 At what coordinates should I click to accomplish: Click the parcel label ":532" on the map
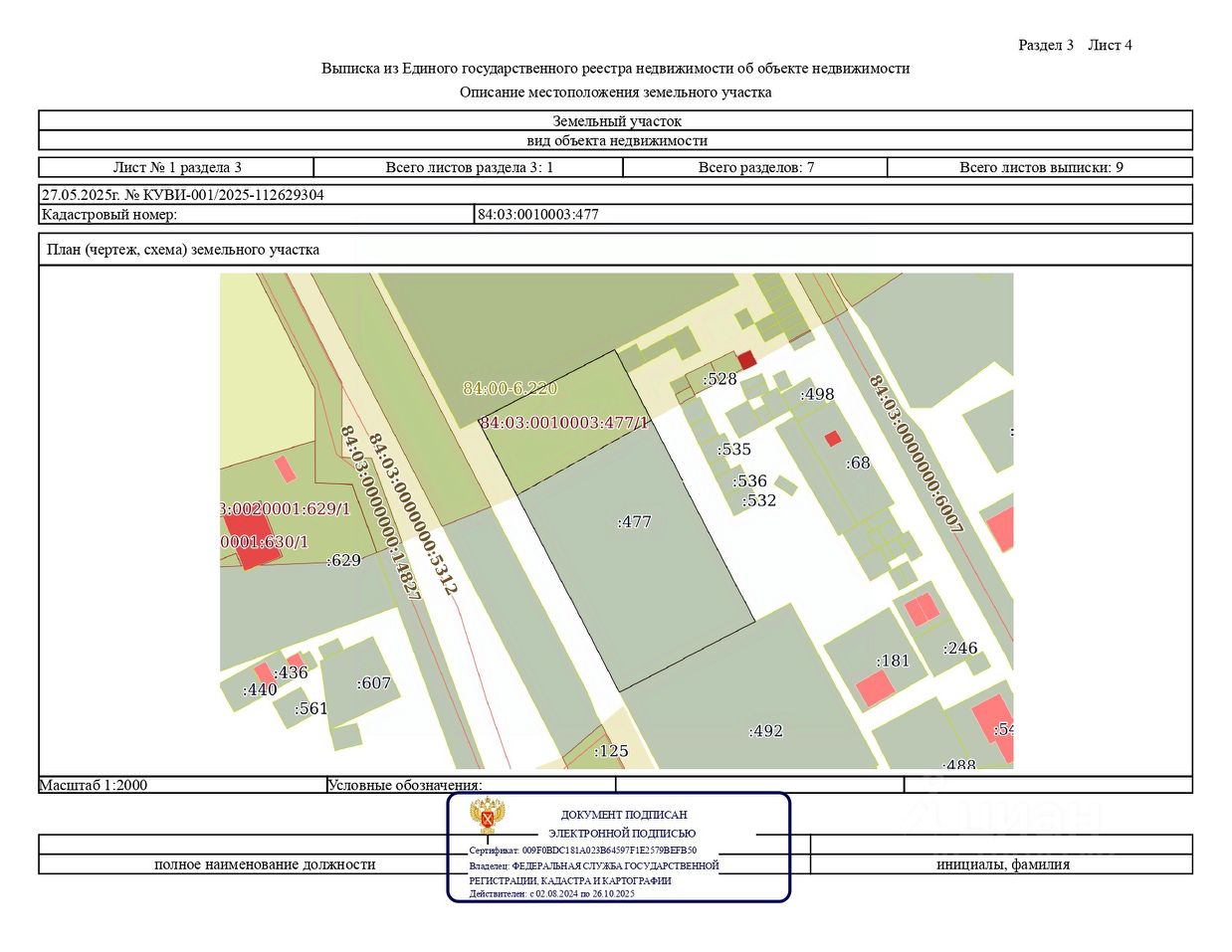point(758,500)
